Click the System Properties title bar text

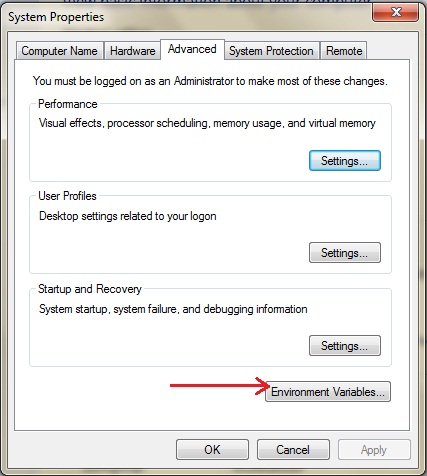[56, 17]
